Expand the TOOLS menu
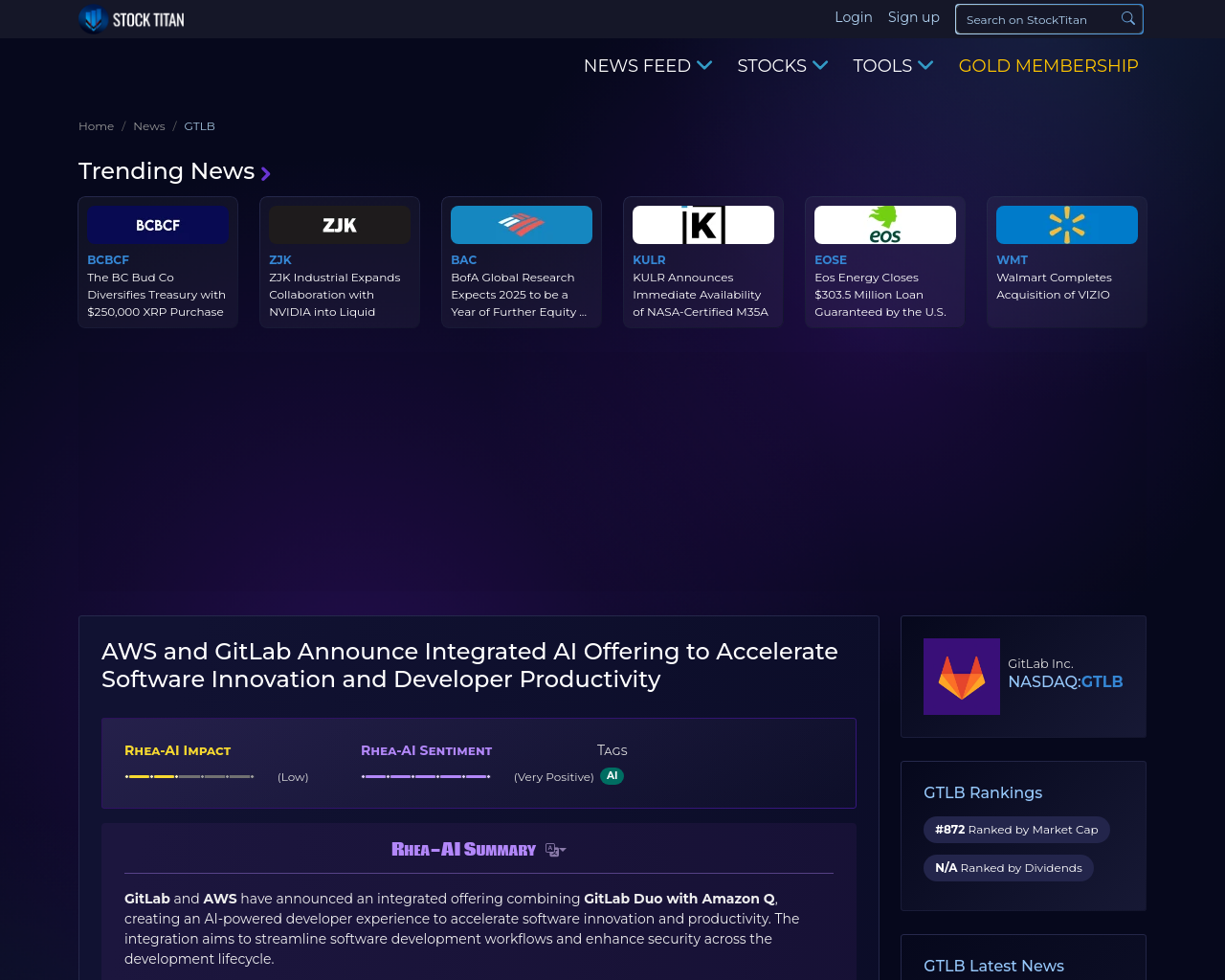 pyautogui.click(x=893, y=66)
